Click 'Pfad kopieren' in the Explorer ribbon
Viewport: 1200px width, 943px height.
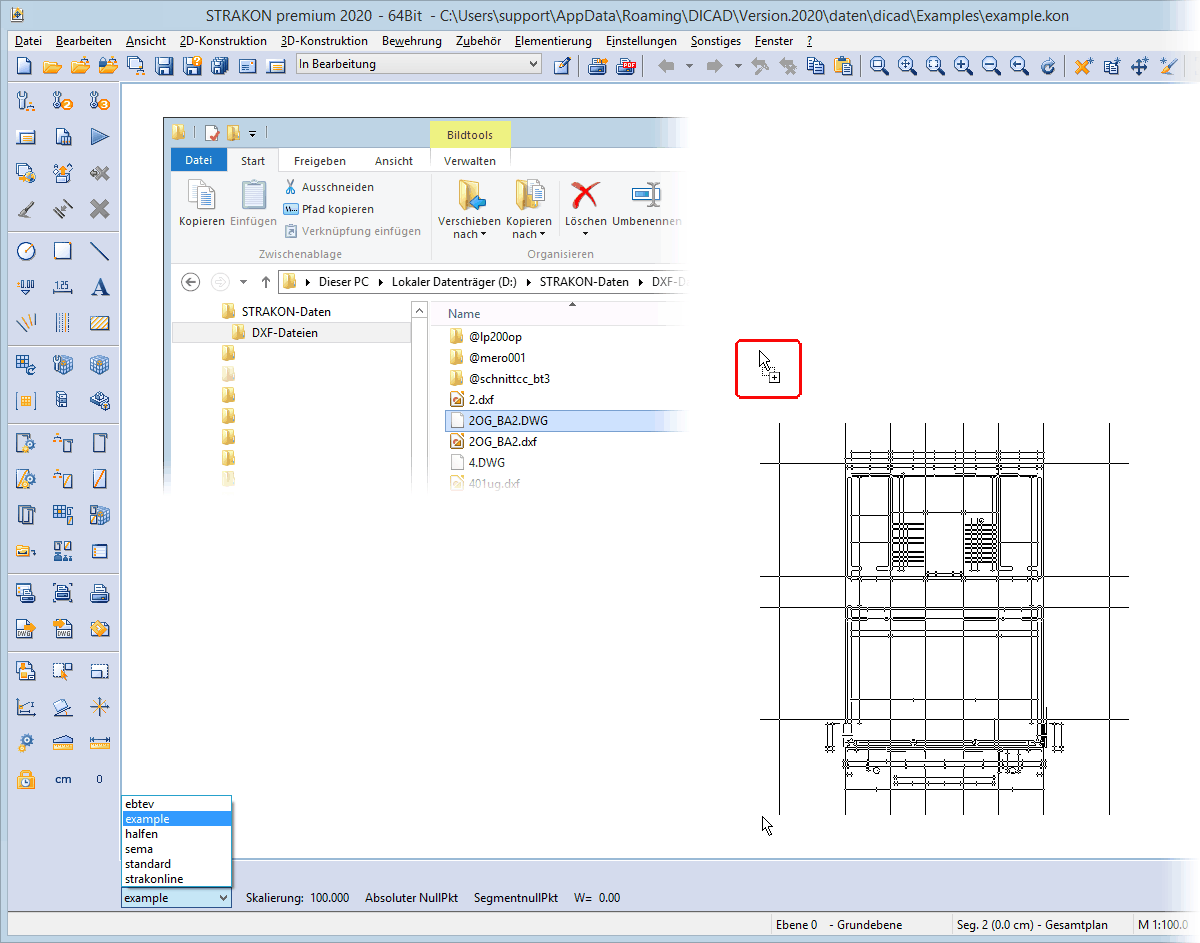pyautogui.click(x=328, y=209)
